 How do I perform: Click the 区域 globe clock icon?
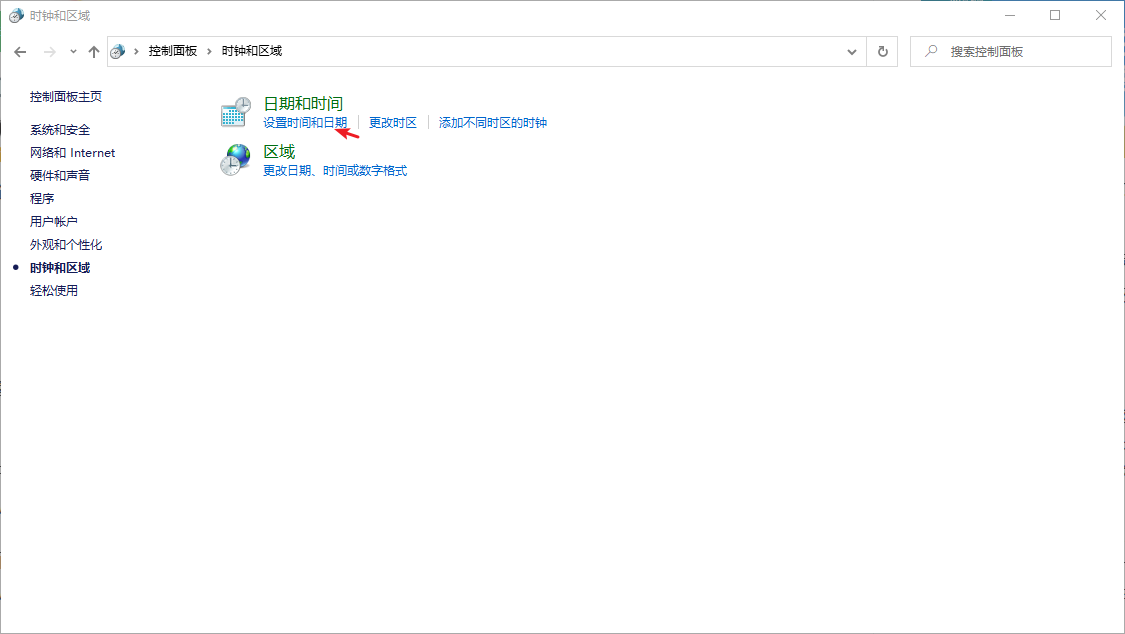click(235, 160)
